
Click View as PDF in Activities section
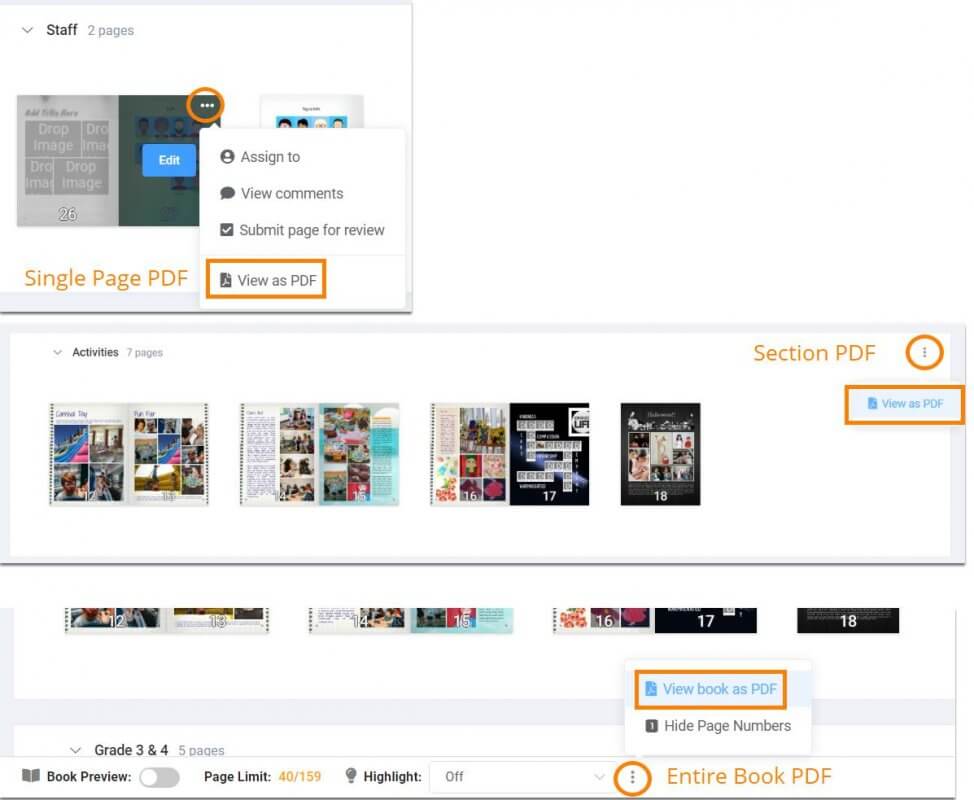pos(905,404)
